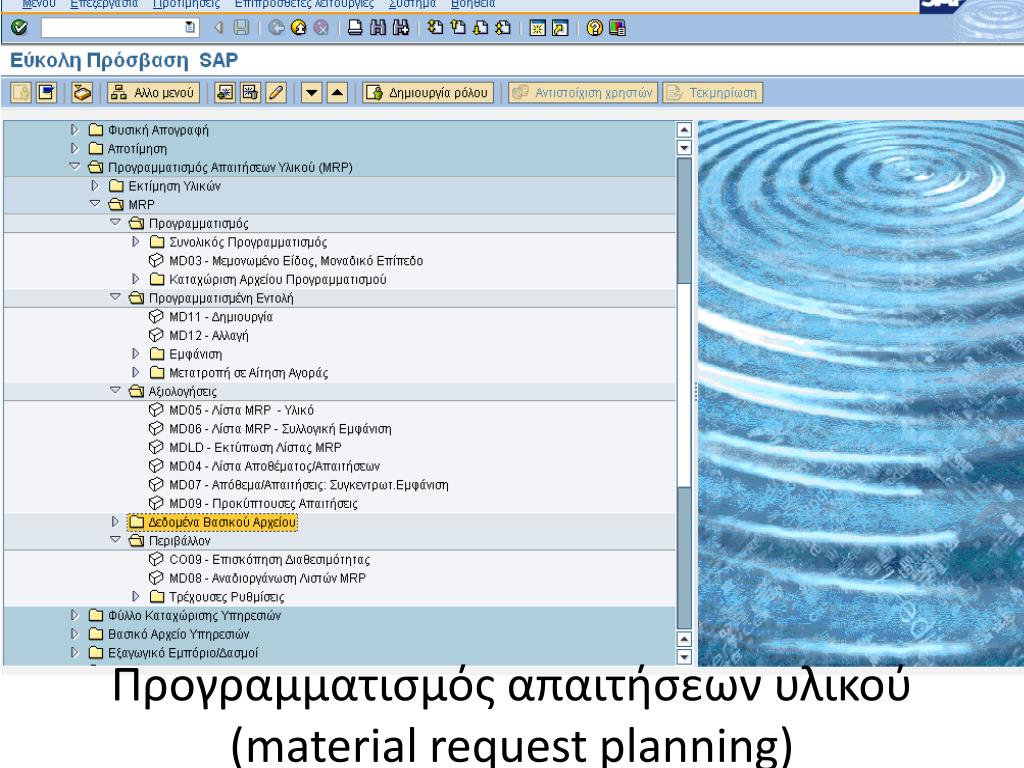Image resolution: width=1024 pixels, height=768 pixels.
Task: Collapse the 'Αξιολογήσεις' folder
Action: click(x=115, y=391)
